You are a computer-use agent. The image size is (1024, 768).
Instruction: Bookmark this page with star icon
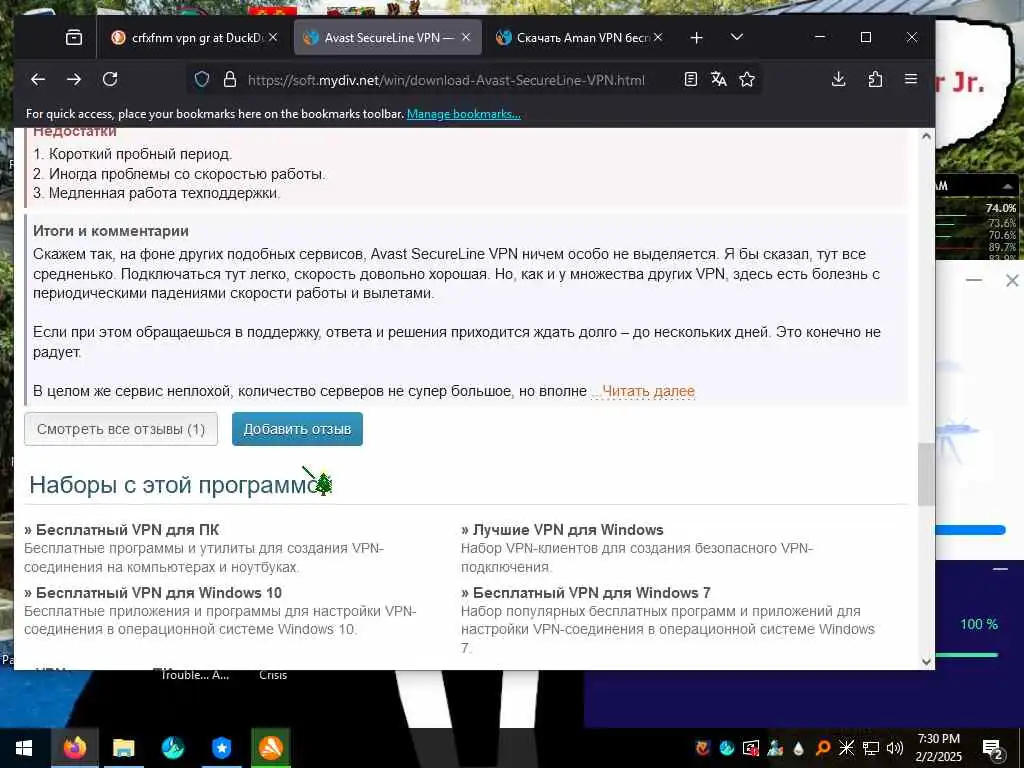[x=747, y=80]
